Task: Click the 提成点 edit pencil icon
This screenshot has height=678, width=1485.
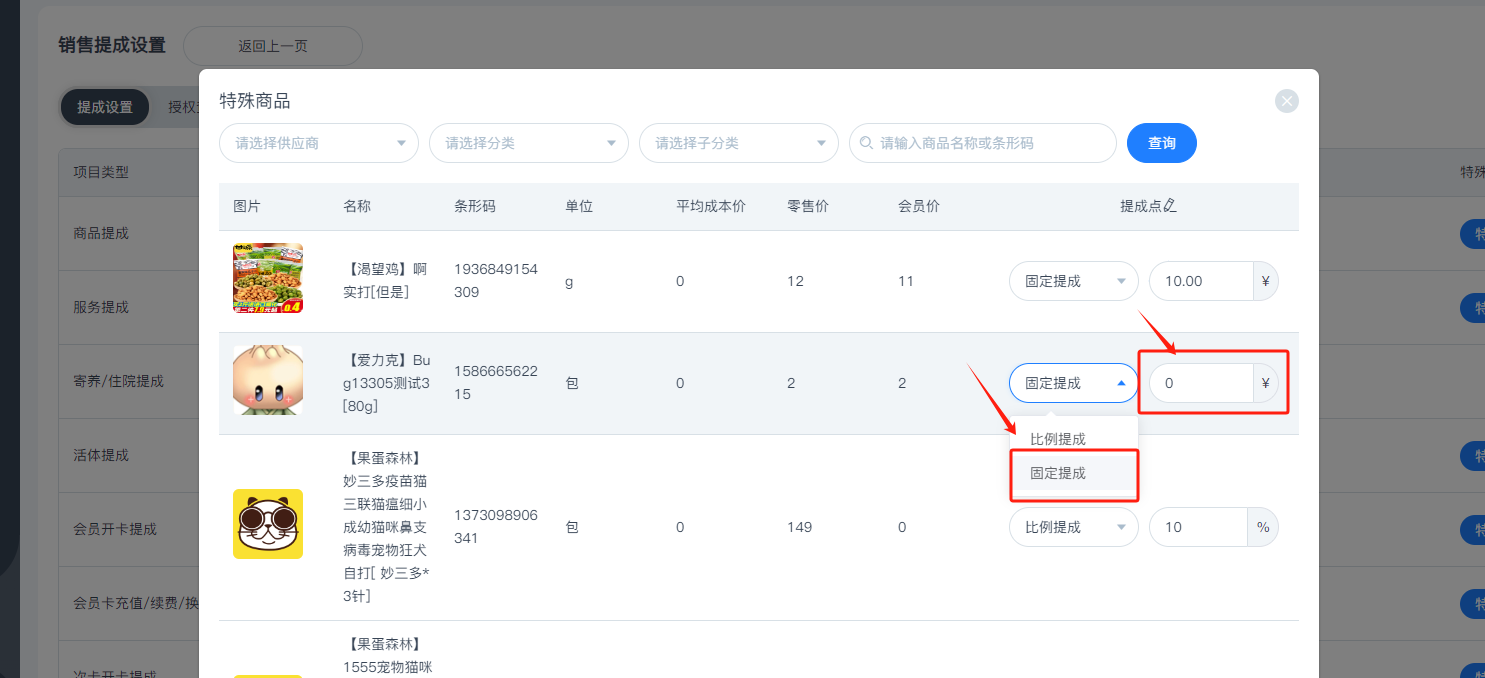Action: 1170,206
